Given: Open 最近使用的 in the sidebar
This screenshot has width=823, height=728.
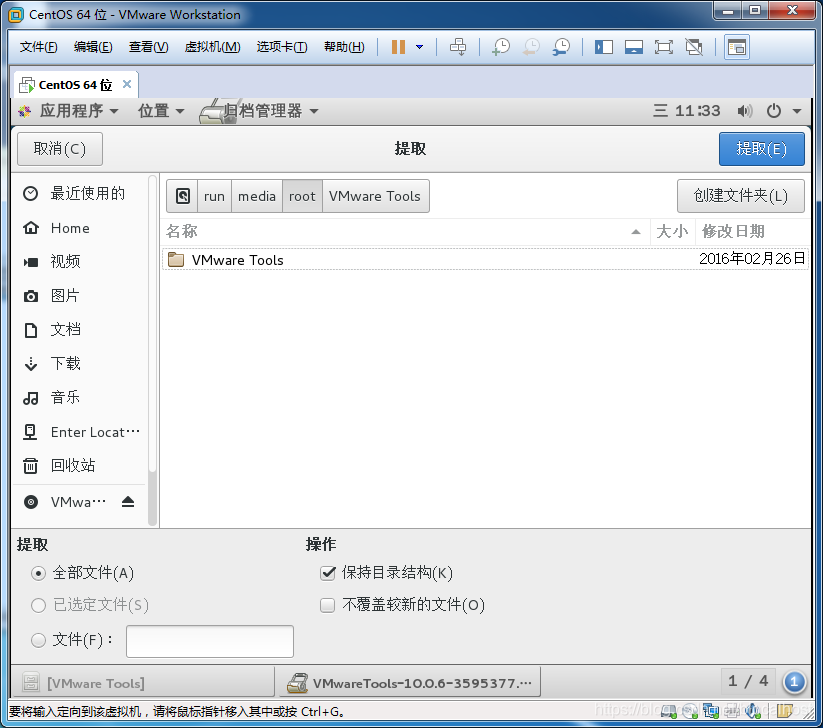Looking at the screenshot, I should (79, 194).
